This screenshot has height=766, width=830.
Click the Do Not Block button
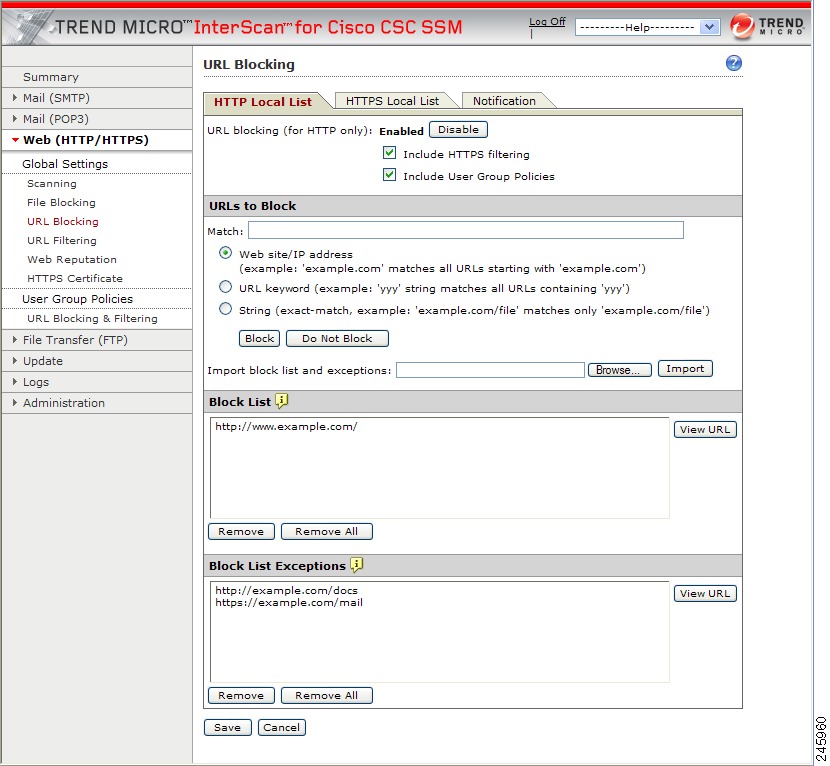pyautogui.click(x=337, y=338)
